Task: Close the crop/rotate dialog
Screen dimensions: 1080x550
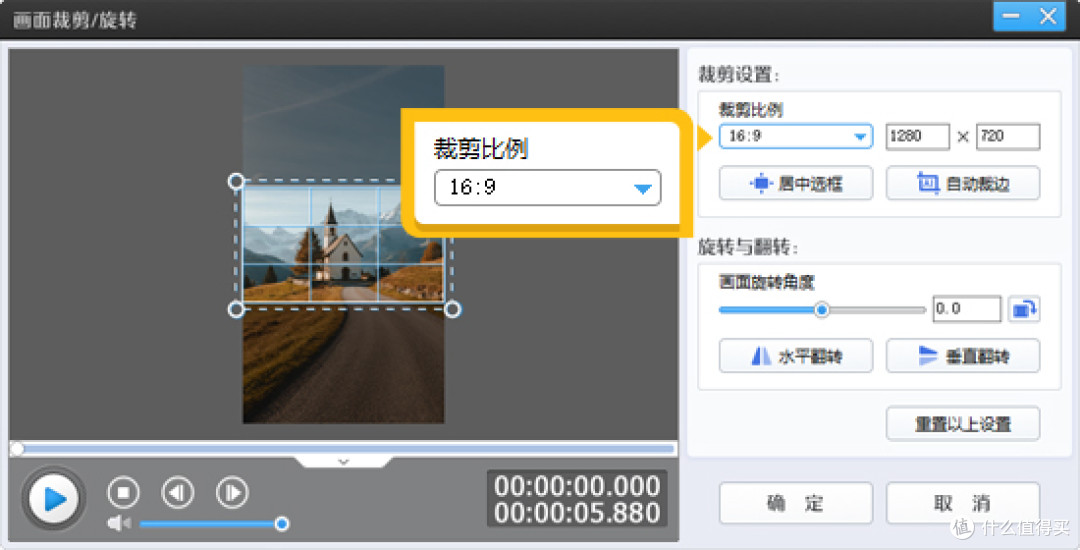Action: (1049, 16)
